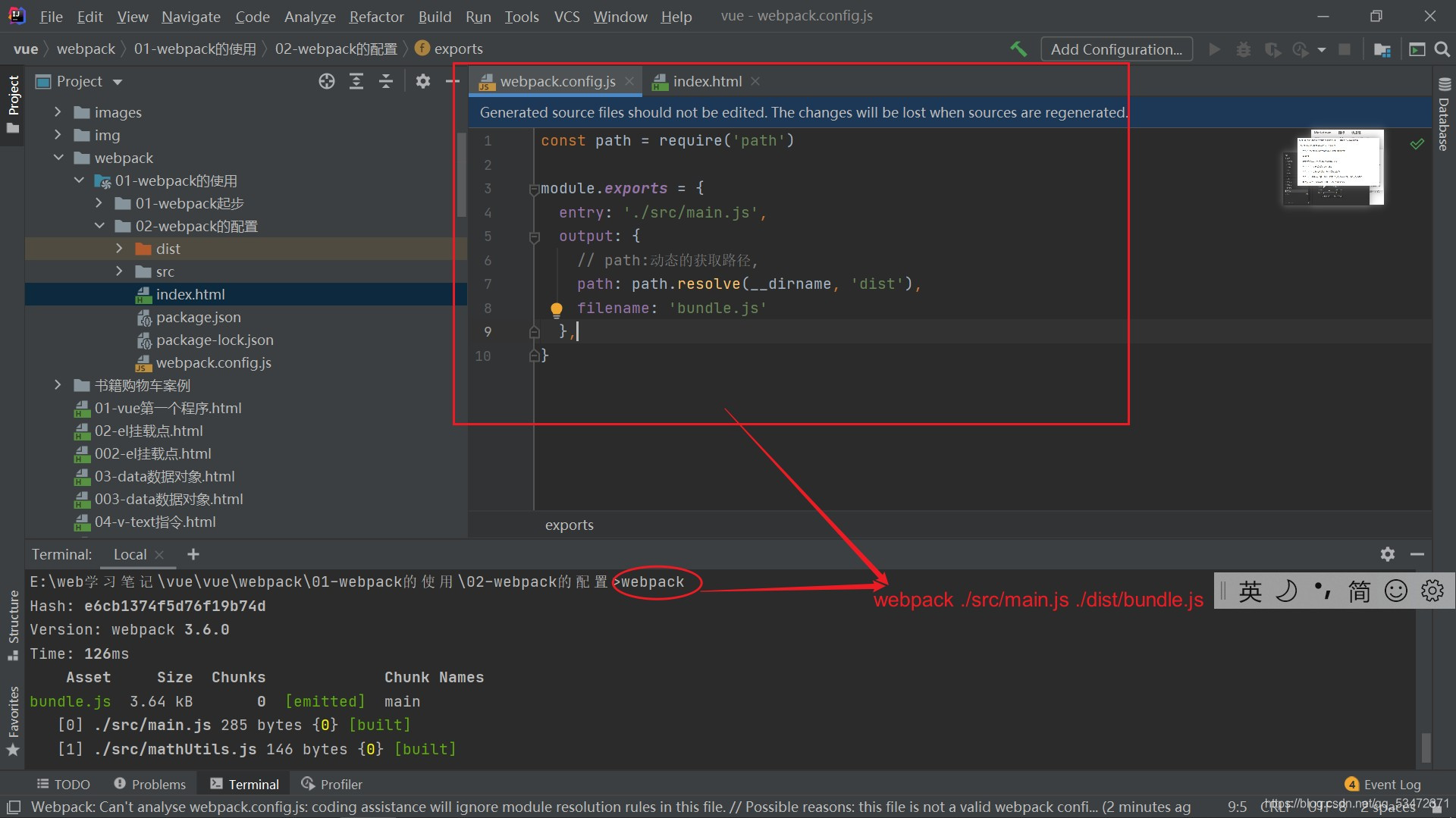Click the Expand All icon in Project panel
Screen dimensions: 1456x818
coord(356,82)
